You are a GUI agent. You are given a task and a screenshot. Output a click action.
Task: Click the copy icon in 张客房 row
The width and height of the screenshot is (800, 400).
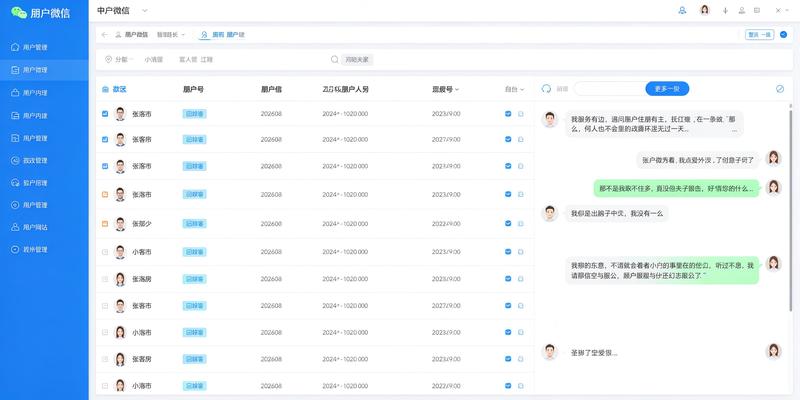click(521, 359)
